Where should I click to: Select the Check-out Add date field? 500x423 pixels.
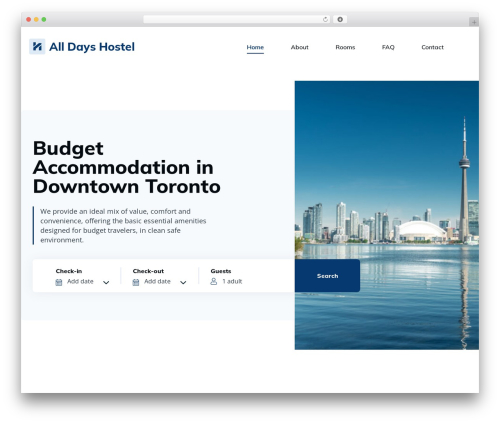[x=157, y=281]
